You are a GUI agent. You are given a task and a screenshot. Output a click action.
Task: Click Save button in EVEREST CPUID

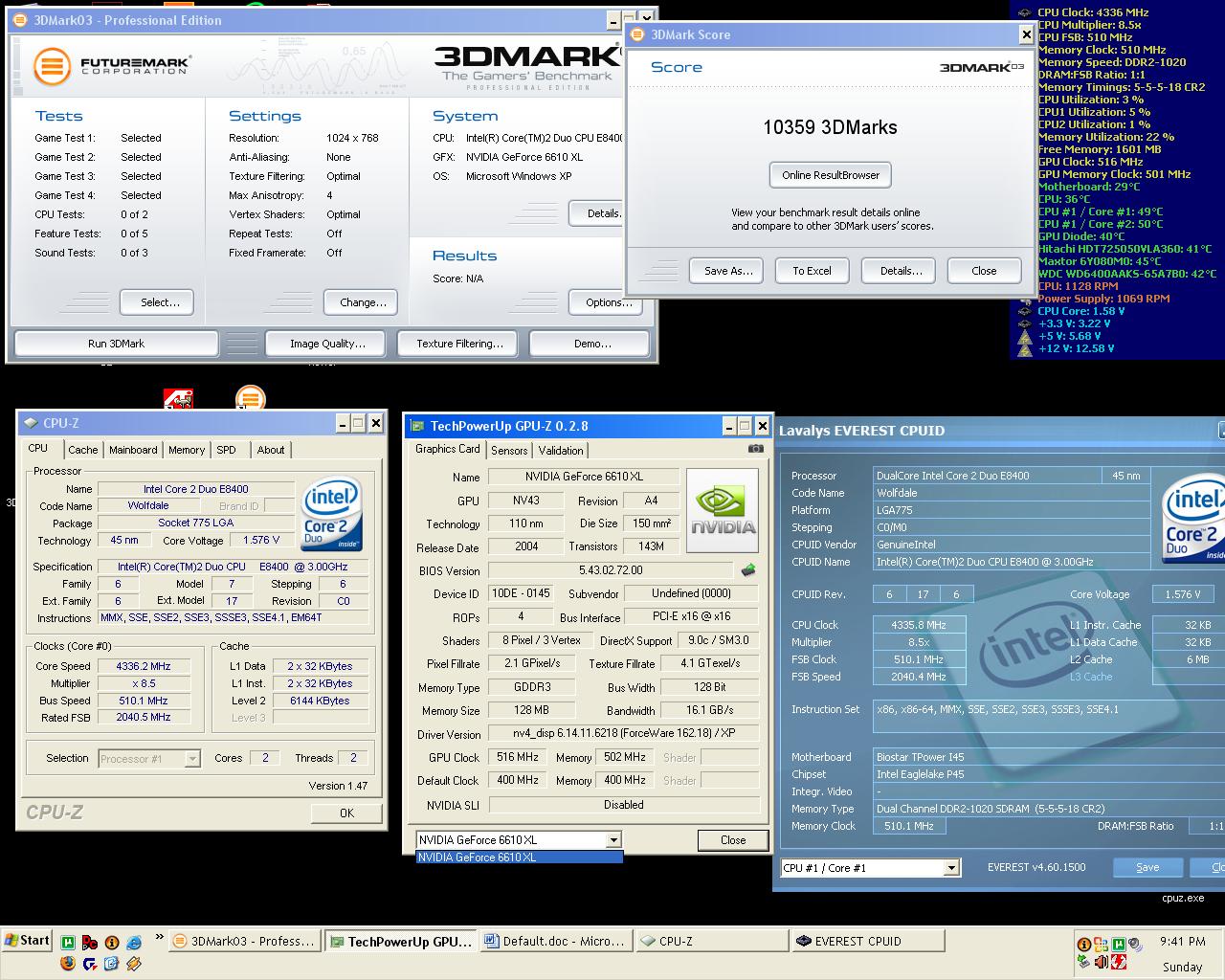1147,867
